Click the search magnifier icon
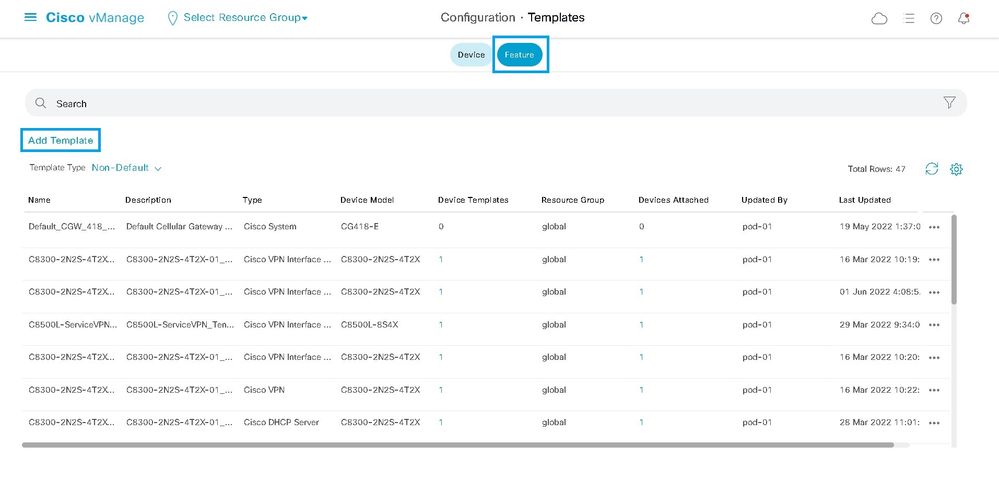 (41, 103)
